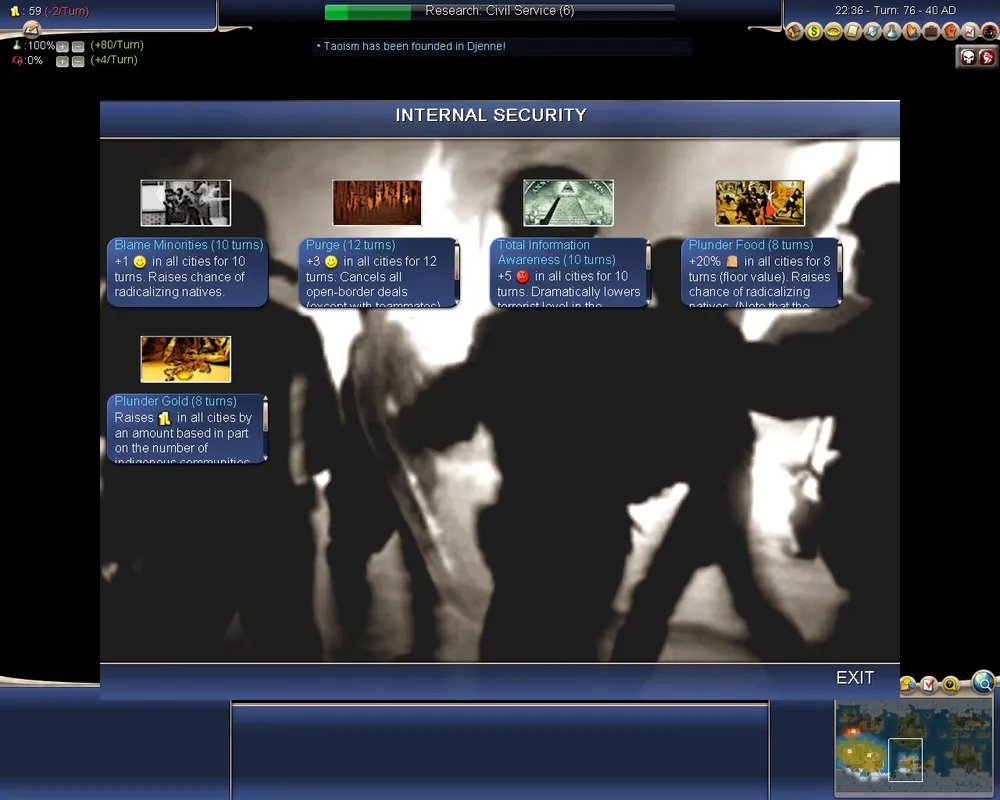The height and width of the screenshot is (800, 1000).
Task: Click the globe view magnifier icon
Action: coord(983,683)
